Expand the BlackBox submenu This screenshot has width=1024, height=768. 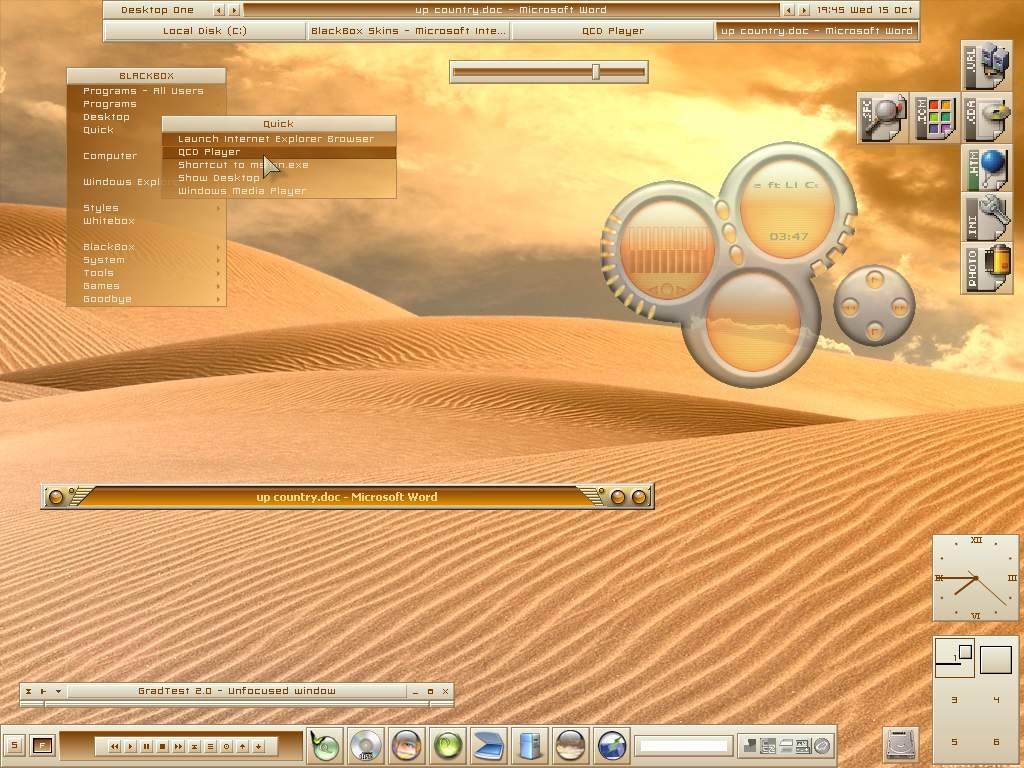146,247
